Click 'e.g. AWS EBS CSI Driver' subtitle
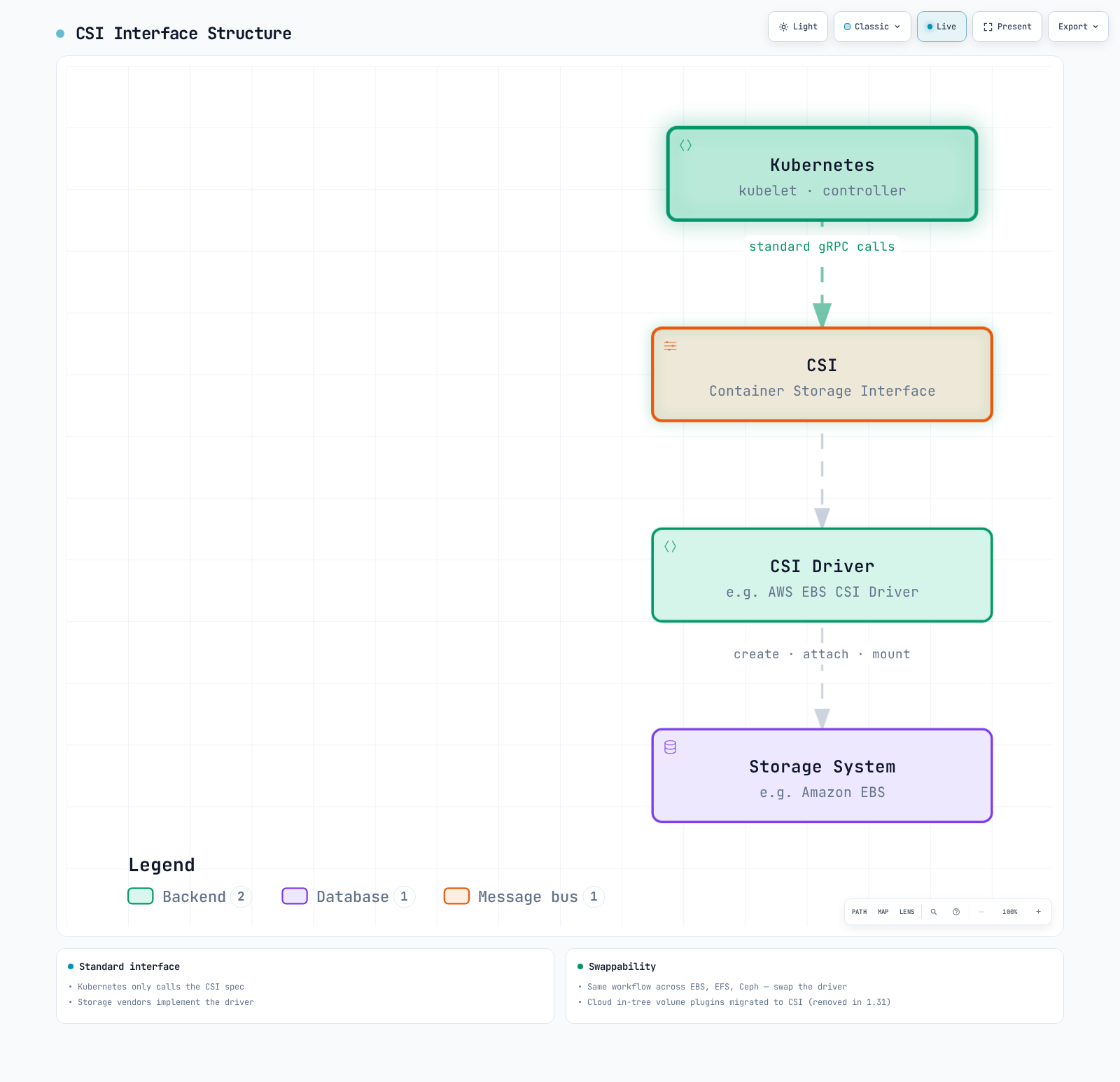 click(x=822, y=592)
